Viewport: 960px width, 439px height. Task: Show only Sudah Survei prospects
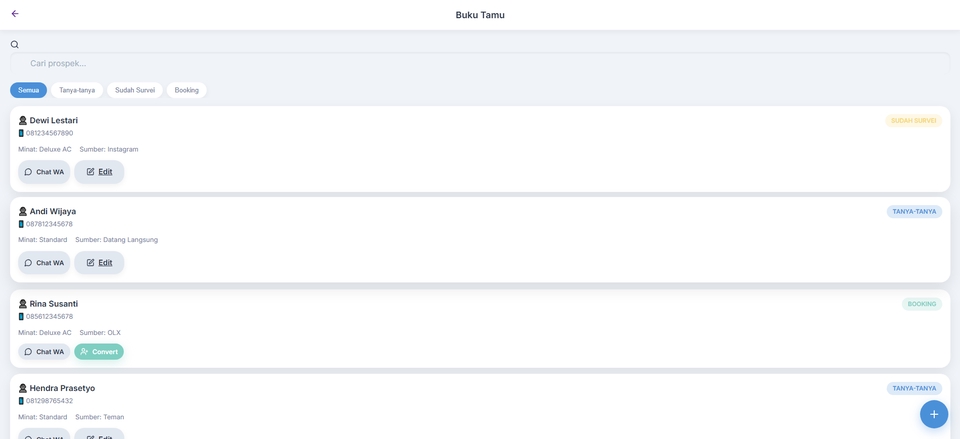135,90
